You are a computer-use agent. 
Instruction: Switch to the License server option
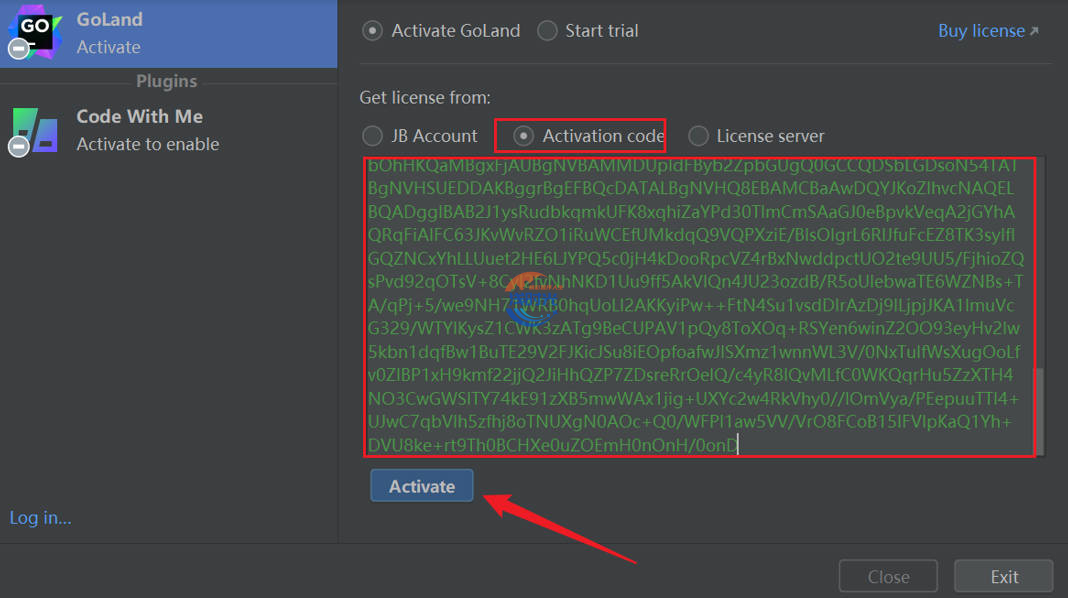tap(698, 136)
